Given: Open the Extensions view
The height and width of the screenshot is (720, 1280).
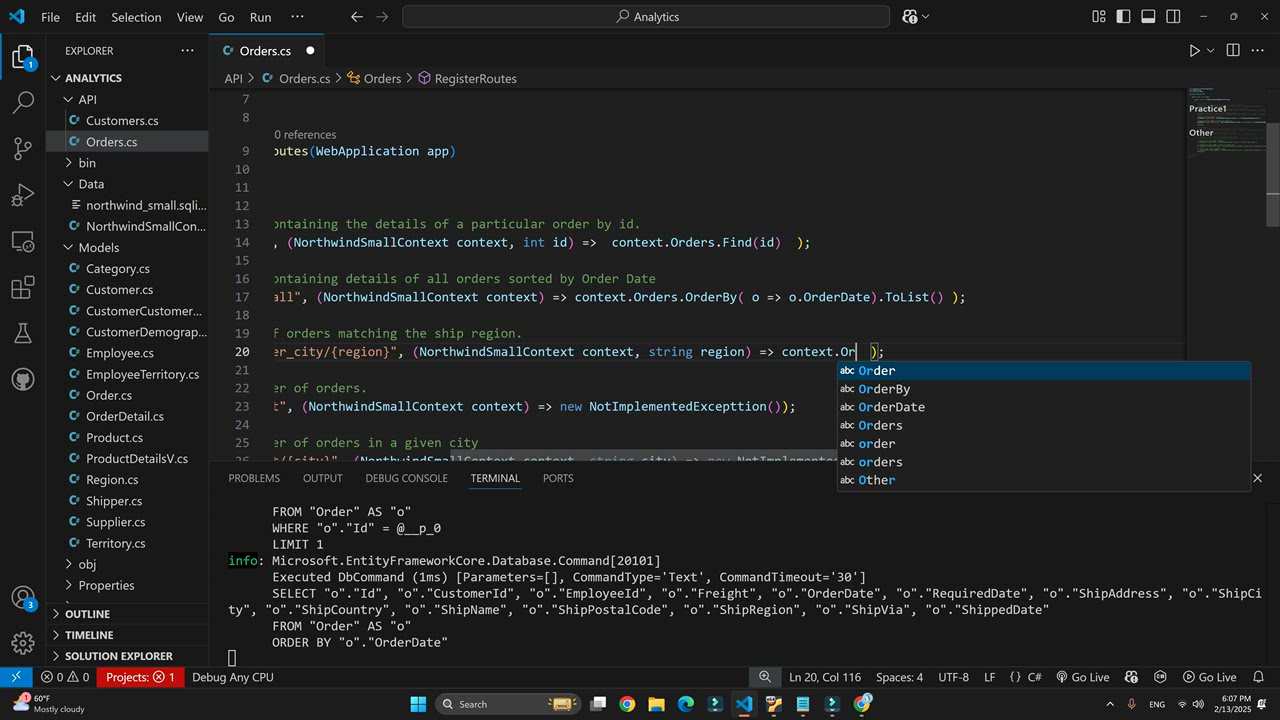Looking at the screenshot, I should 23,289.
